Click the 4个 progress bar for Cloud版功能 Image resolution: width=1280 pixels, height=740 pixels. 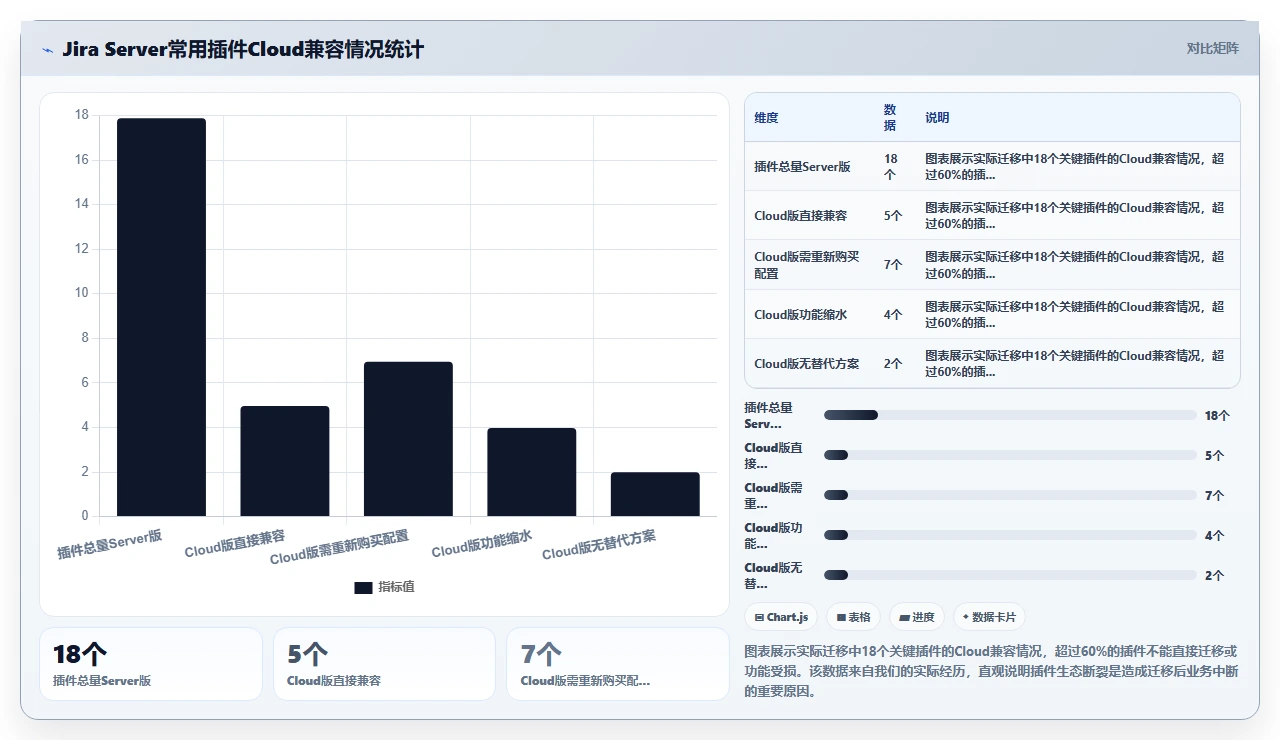tap(1010, 535)
